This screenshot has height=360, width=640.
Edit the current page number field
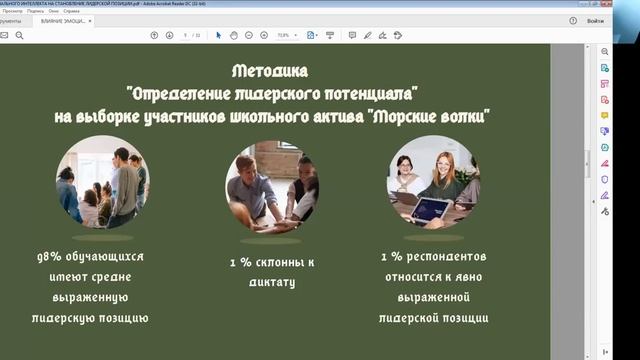[x=185, y=36]
